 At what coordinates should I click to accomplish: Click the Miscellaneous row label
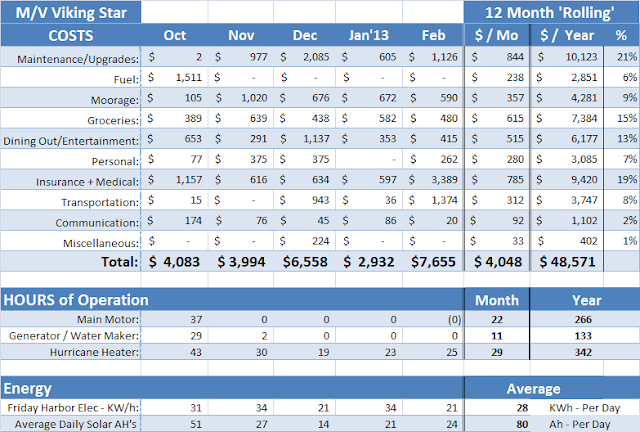[x=101, y=243]
